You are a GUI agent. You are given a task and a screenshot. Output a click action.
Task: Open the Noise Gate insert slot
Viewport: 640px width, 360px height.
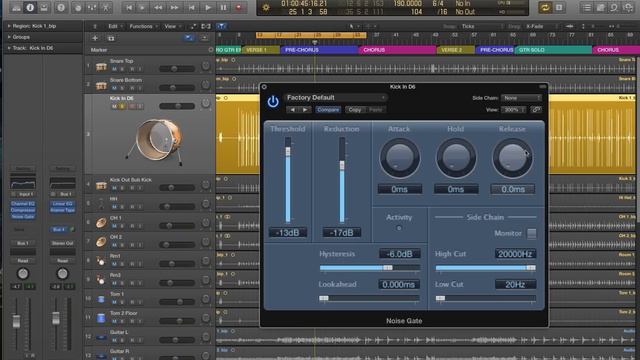point(23,217)
